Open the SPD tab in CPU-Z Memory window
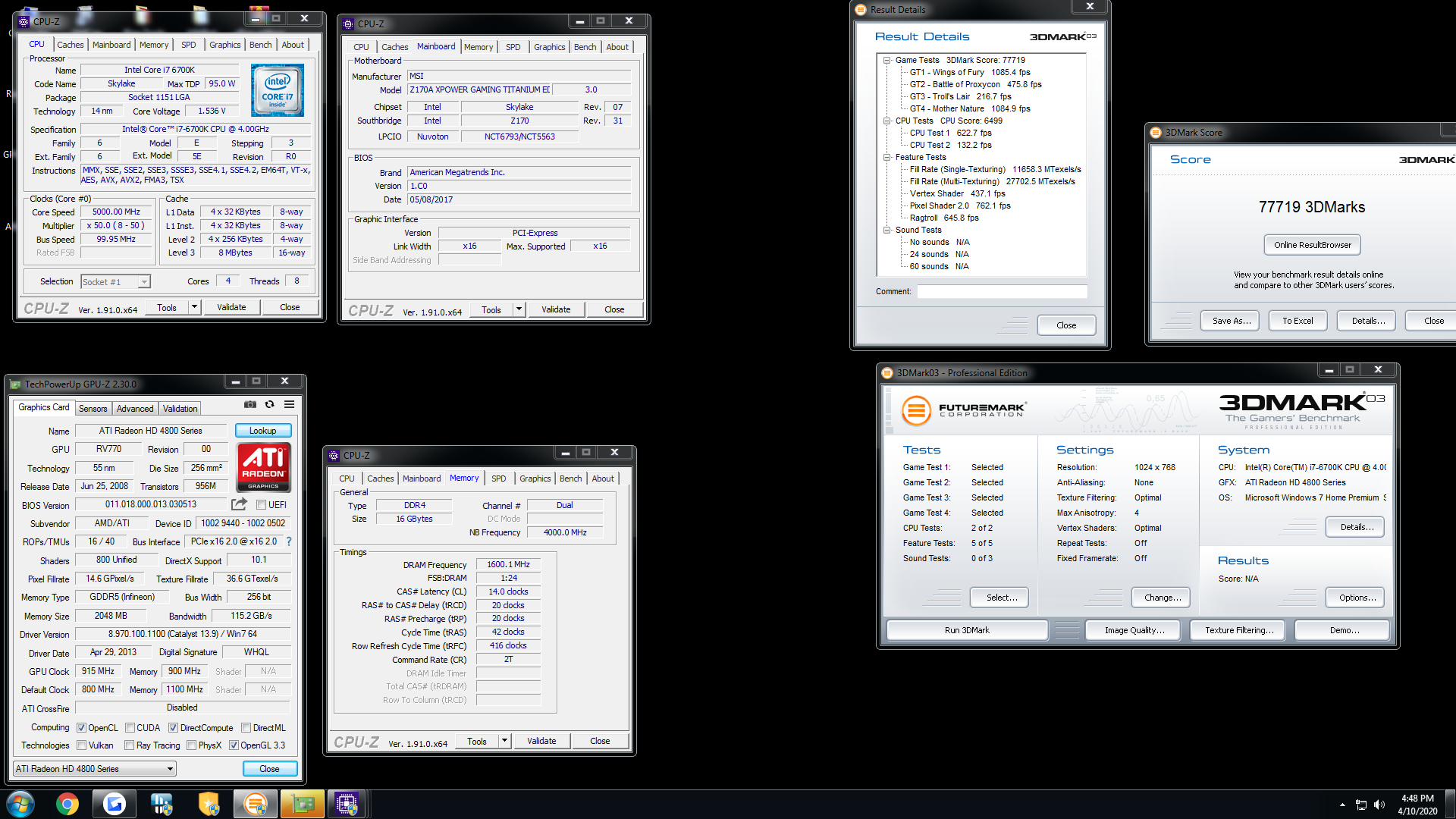The width and height of the screenshot is (1456, 819). pos(498,479)
